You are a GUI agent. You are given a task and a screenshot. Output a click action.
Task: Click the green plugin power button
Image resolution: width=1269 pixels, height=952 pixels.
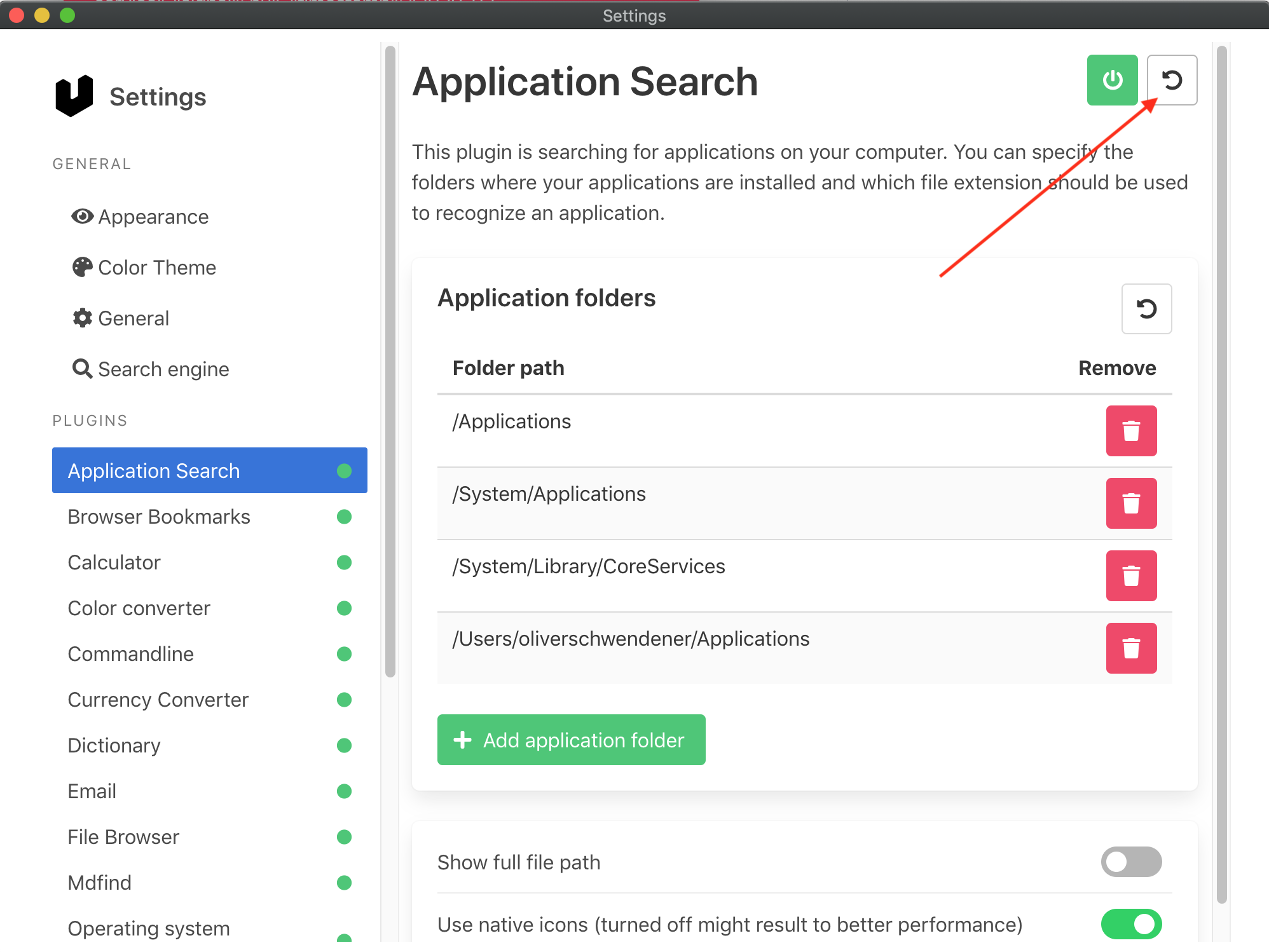tap(1112, 80)
